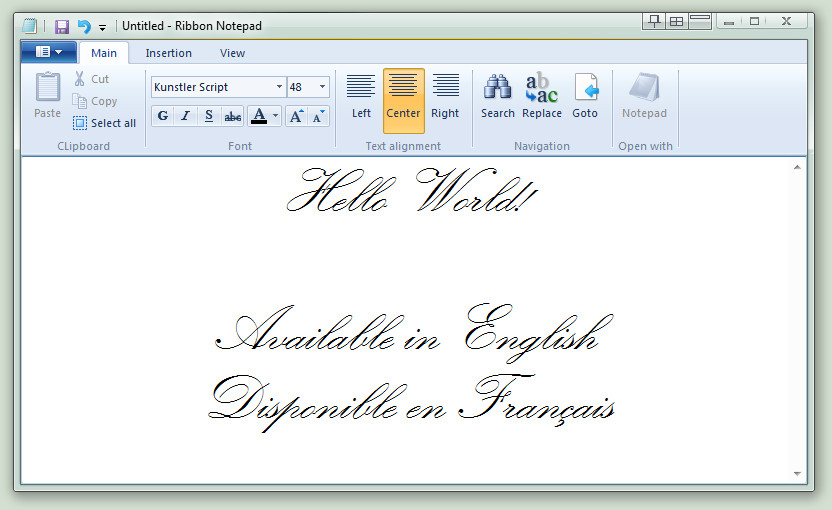This screenshot has height=510, width=832.
Task: Decrease the font size
Action: 318,116
